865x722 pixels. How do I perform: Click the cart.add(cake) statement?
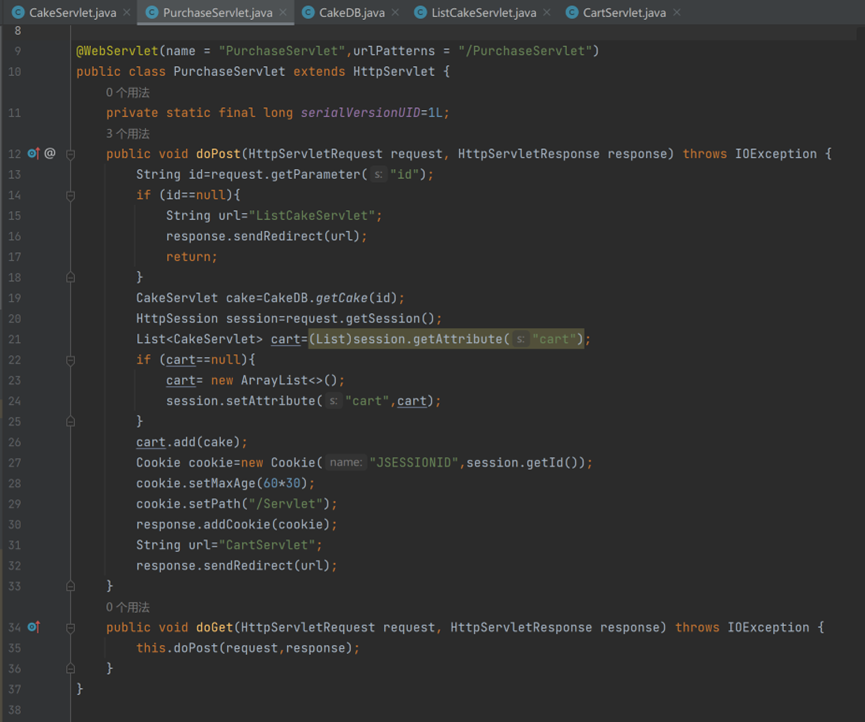pos(191,442)
